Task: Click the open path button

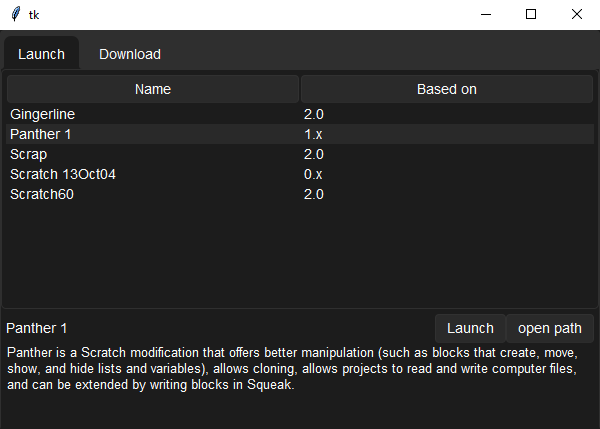Action: point(549,328)
